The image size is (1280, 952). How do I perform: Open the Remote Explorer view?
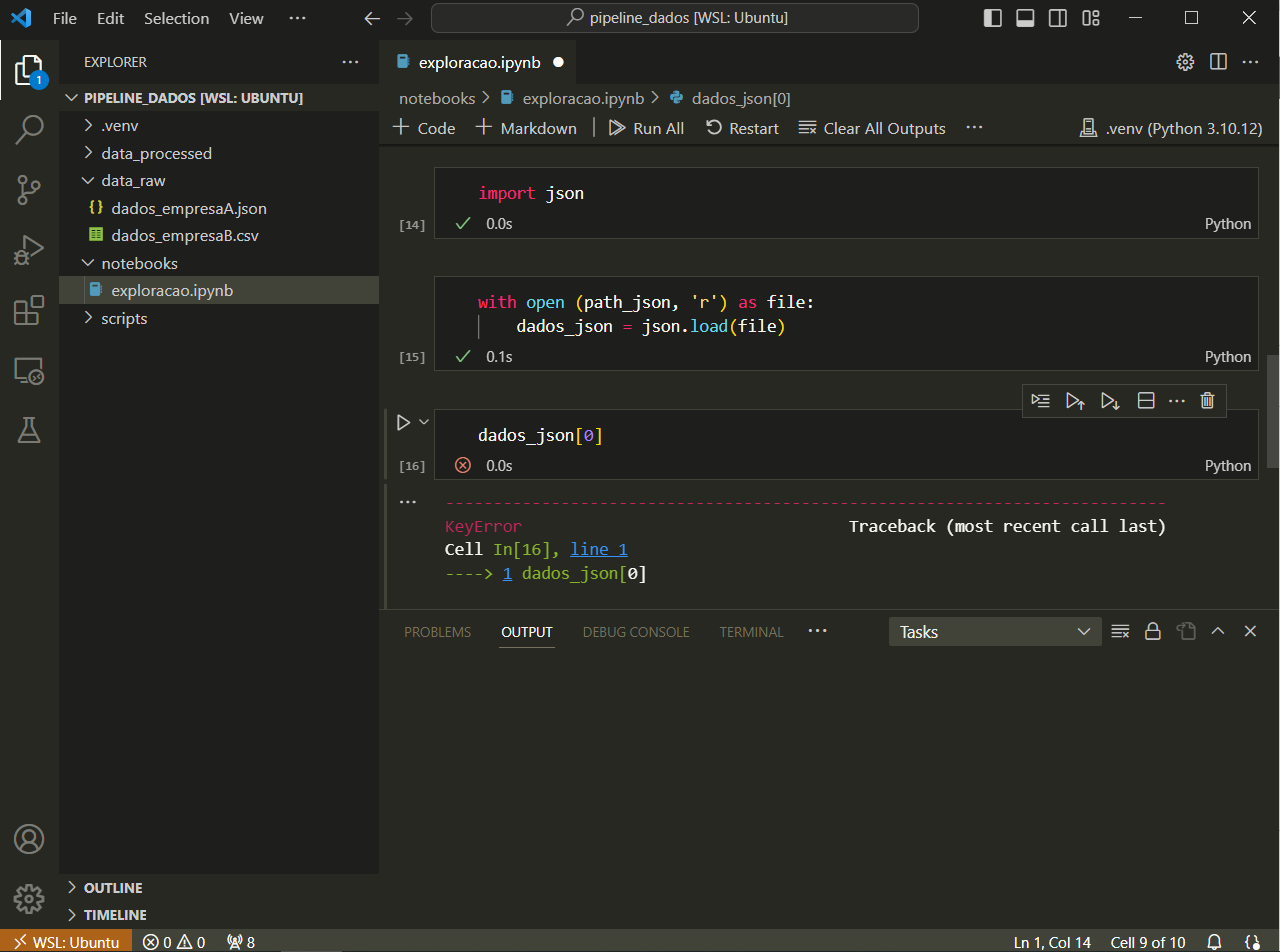tap(29, 371)
